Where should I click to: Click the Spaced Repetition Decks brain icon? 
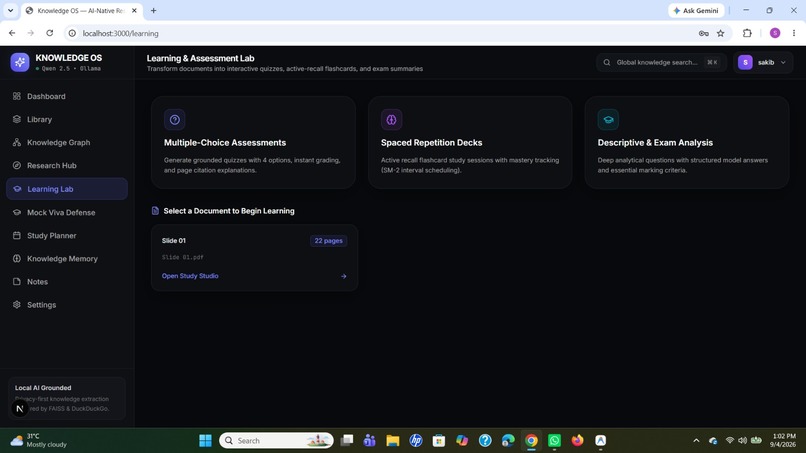392,120
